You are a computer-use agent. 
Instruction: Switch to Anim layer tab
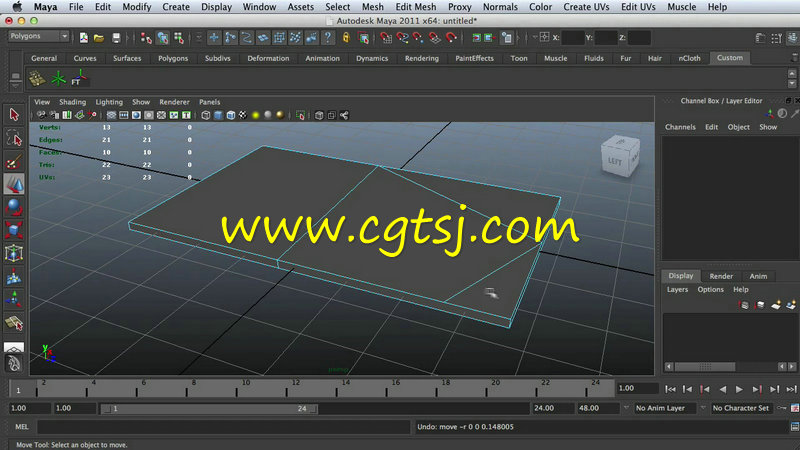click(x=758, y=276)
